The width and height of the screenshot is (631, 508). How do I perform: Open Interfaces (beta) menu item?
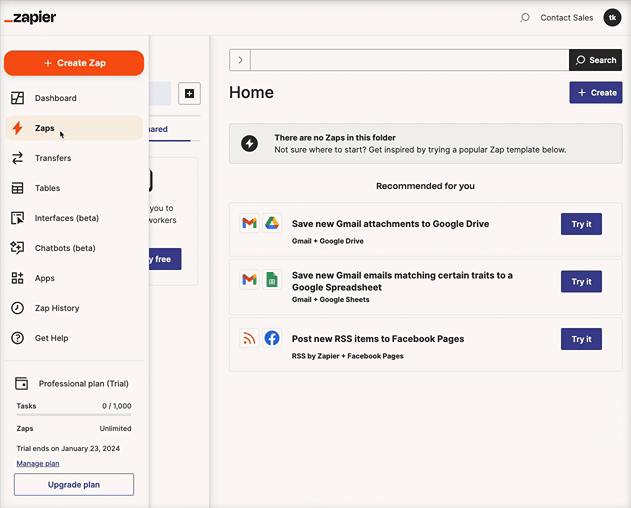click(x=74, y=218)
